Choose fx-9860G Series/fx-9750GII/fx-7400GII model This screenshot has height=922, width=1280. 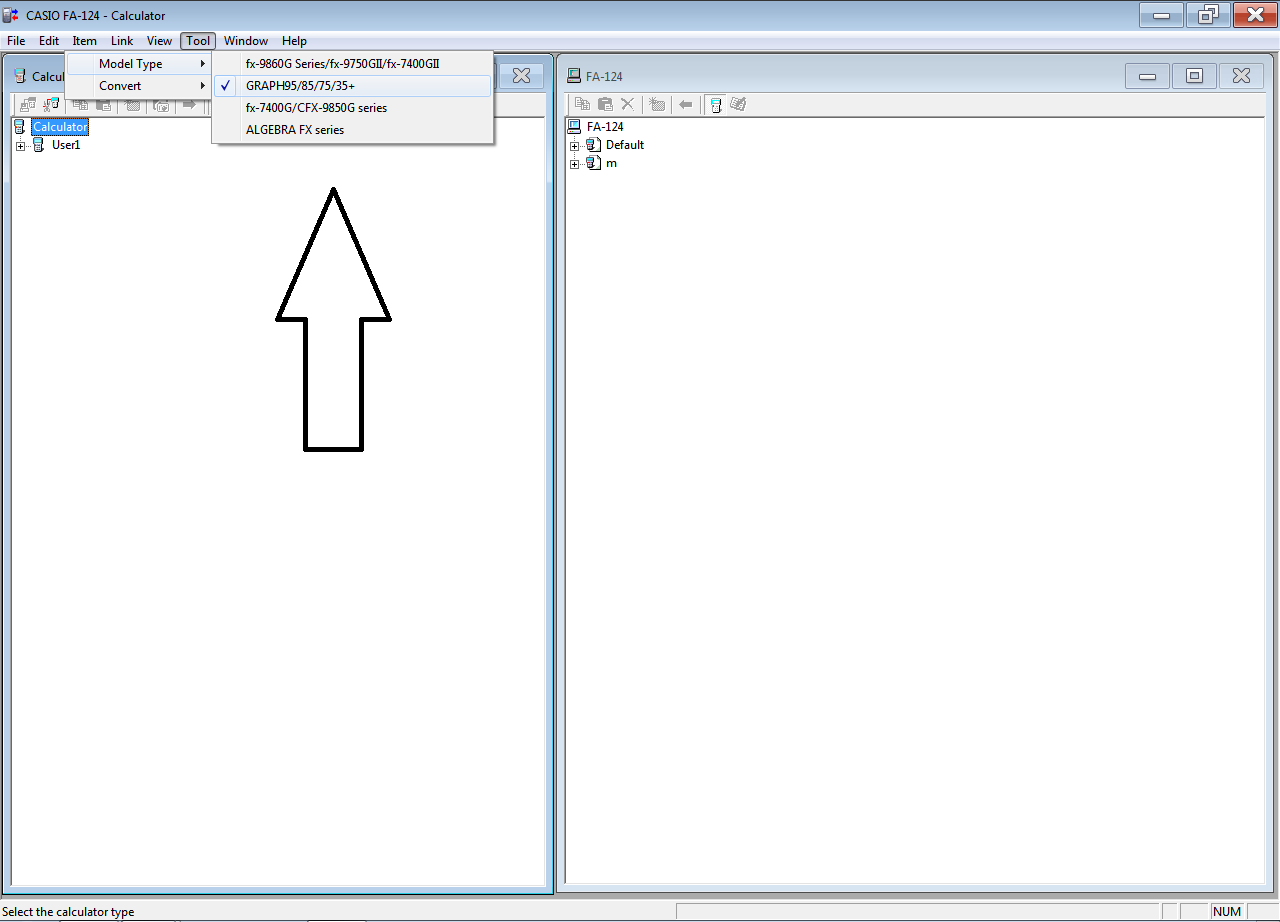pyautogui.click(x=352, y=64)
